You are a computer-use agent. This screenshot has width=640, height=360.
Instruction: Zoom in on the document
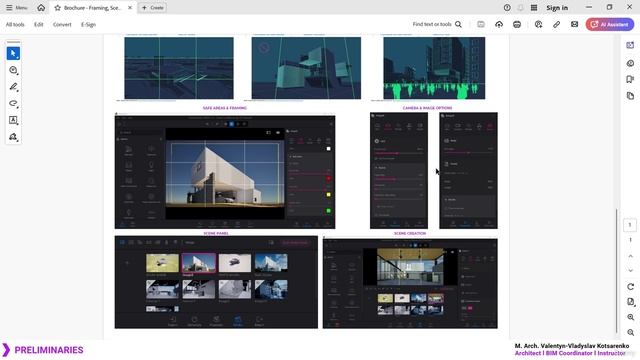tap(630, 317)
